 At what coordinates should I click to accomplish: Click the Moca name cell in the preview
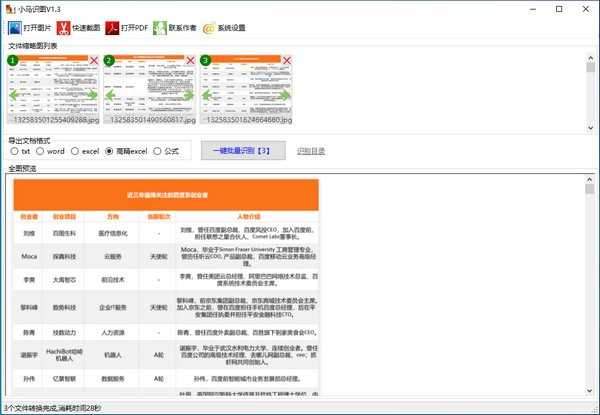[29, 256]
